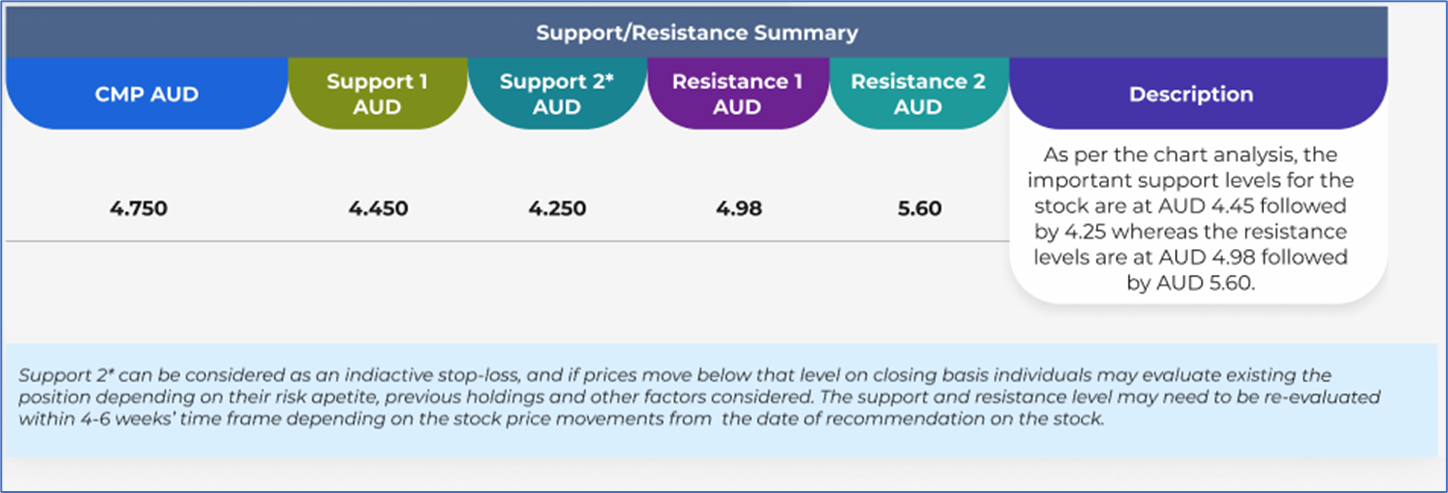Click the Support 2* AUD header

[557, 94]
